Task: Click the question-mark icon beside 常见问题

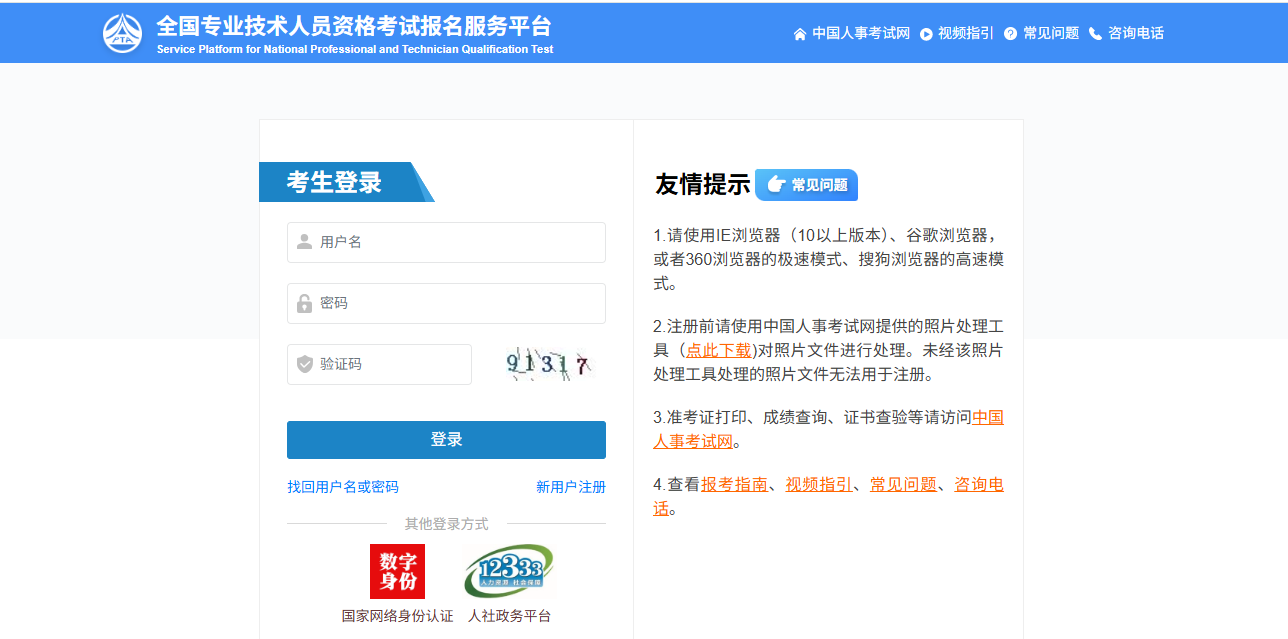Action: tap(1010, 33)
